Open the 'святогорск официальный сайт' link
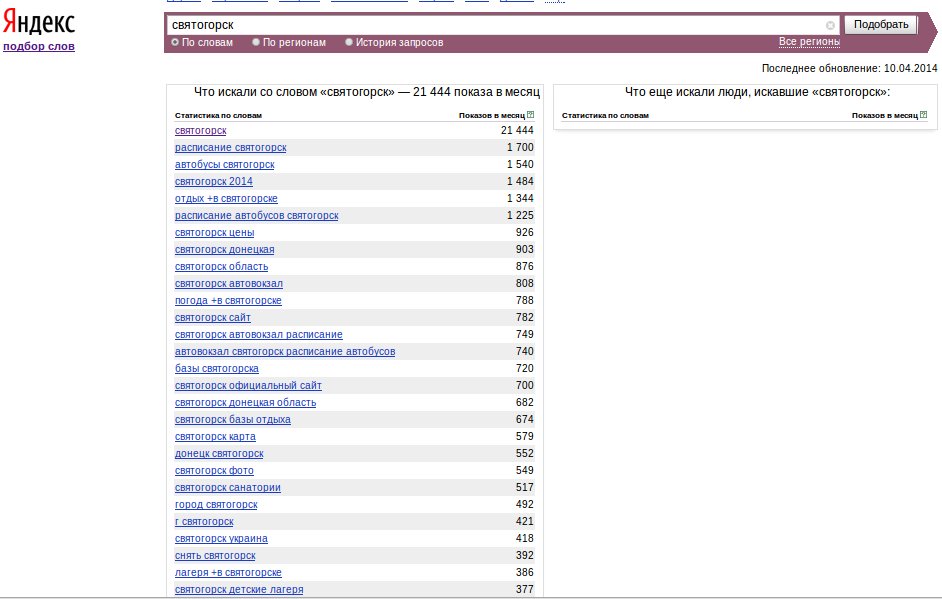The height and width of the screenshot is (599, 942). point(248,386)
